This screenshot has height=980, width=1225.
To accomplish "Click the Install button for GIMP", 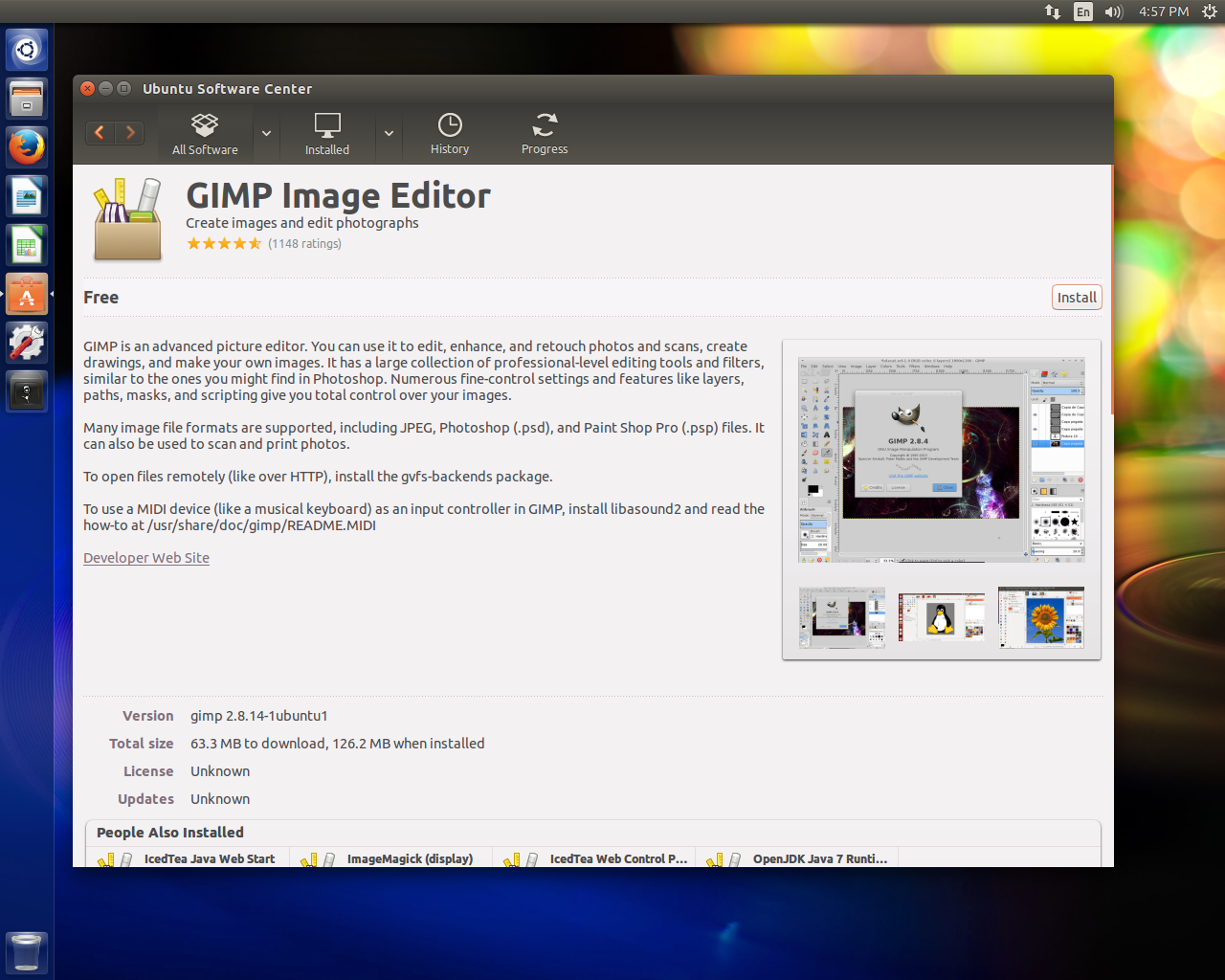I will coord(1077,298).
